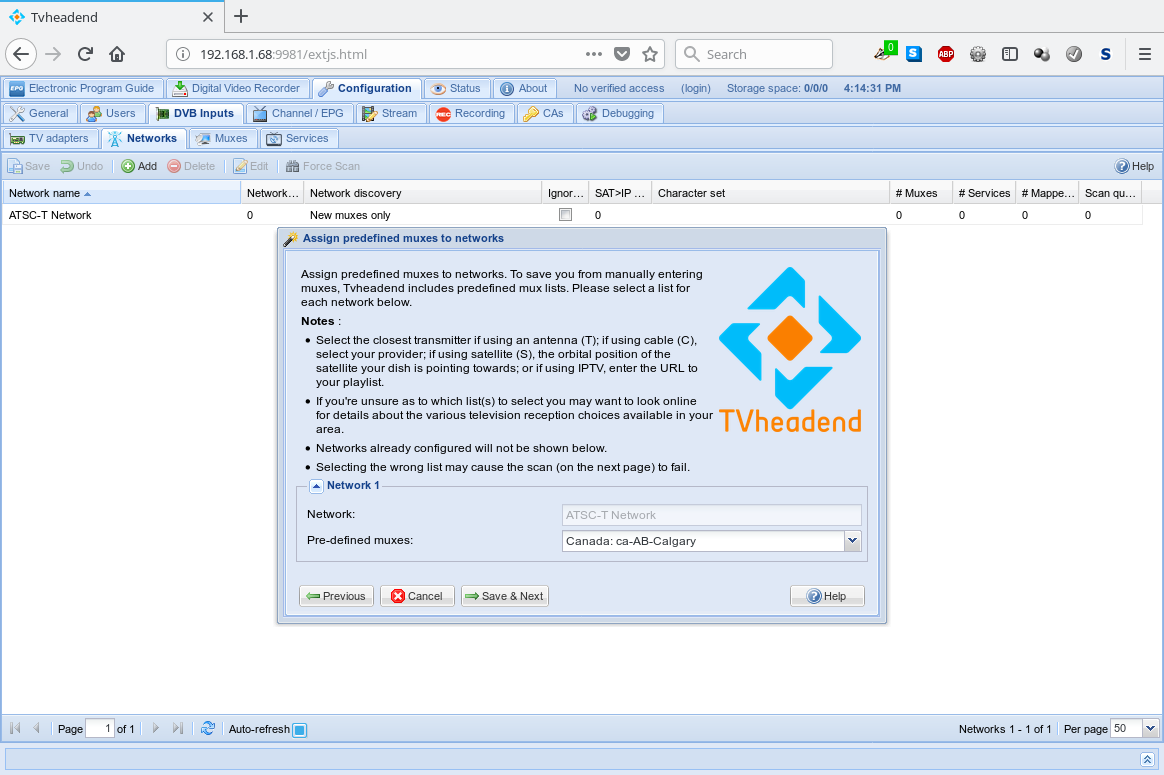Expand the bottom status panel arrow

[1148, 760]
